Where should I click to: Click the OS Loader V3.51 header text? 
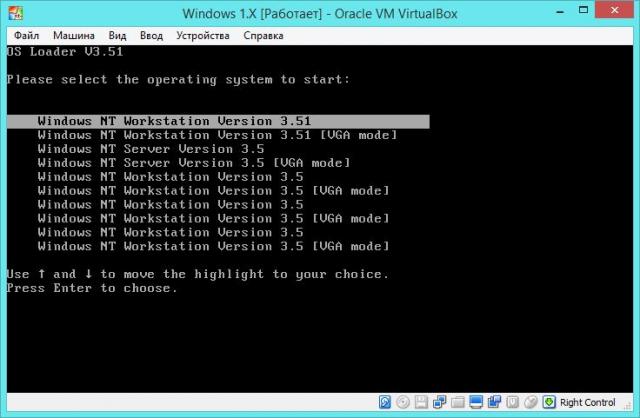[x=64, y=52]
